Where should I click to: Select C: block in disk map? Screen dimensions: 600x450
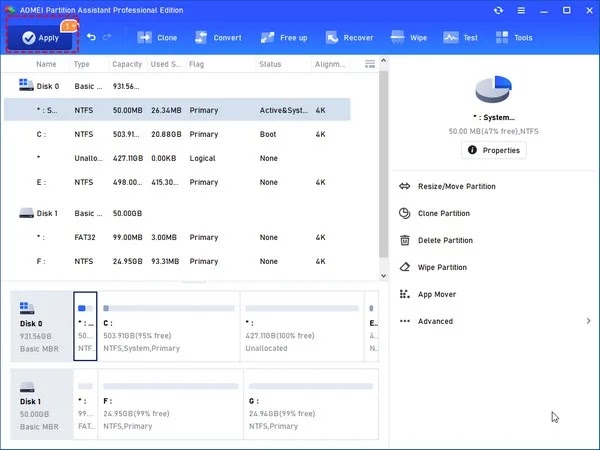[169, 326]
